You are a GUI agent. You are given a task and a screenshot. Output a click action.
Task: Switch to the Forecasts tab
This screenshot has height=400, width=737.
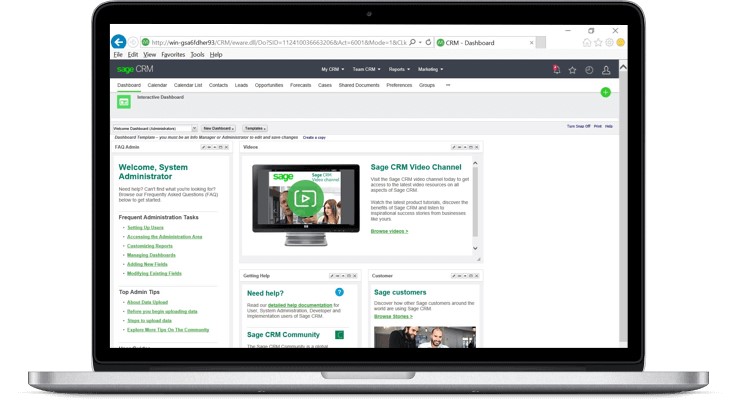pos(300,85)
